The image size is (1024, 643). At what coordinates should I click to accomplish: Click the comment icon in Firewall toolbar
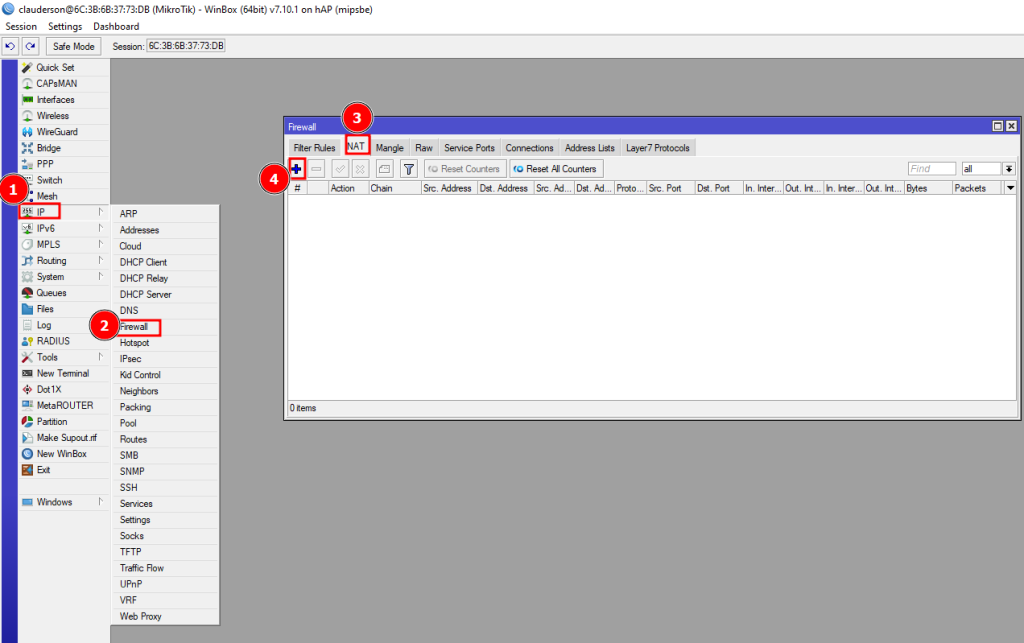384,169
